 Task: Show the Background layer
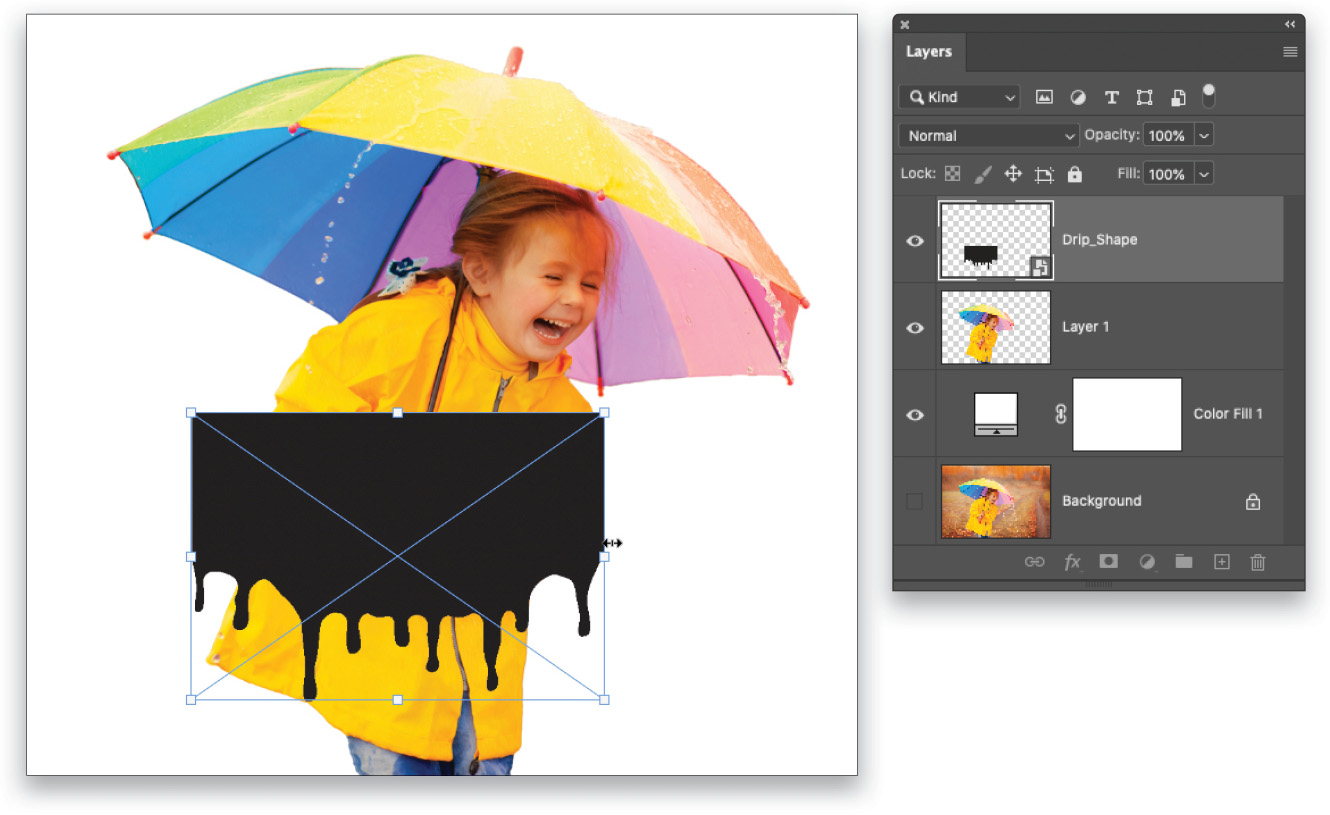tap(914, 501)
